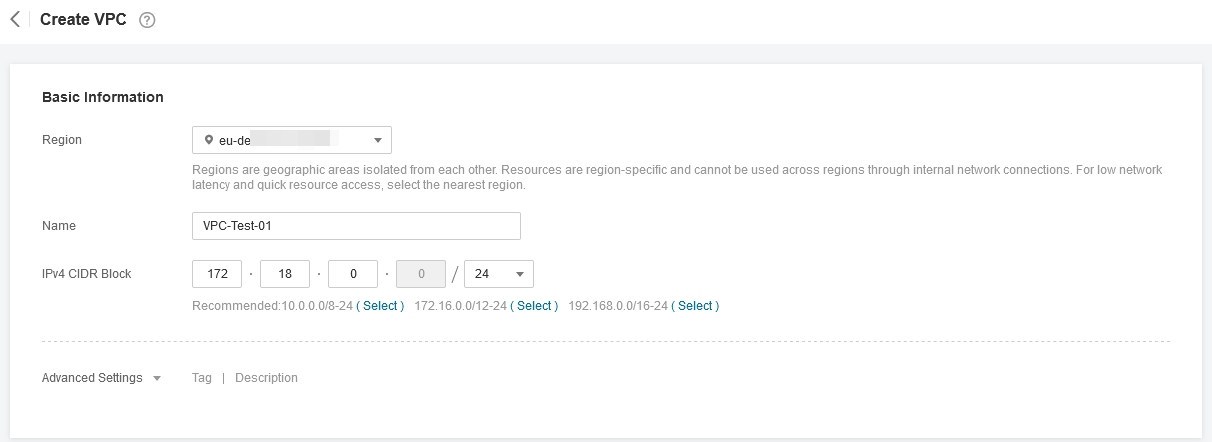Image resolution: width=1212 pixels, height=442 pixels.
Task: Click the second CIDR octet field showing 18
Action: 285,274
